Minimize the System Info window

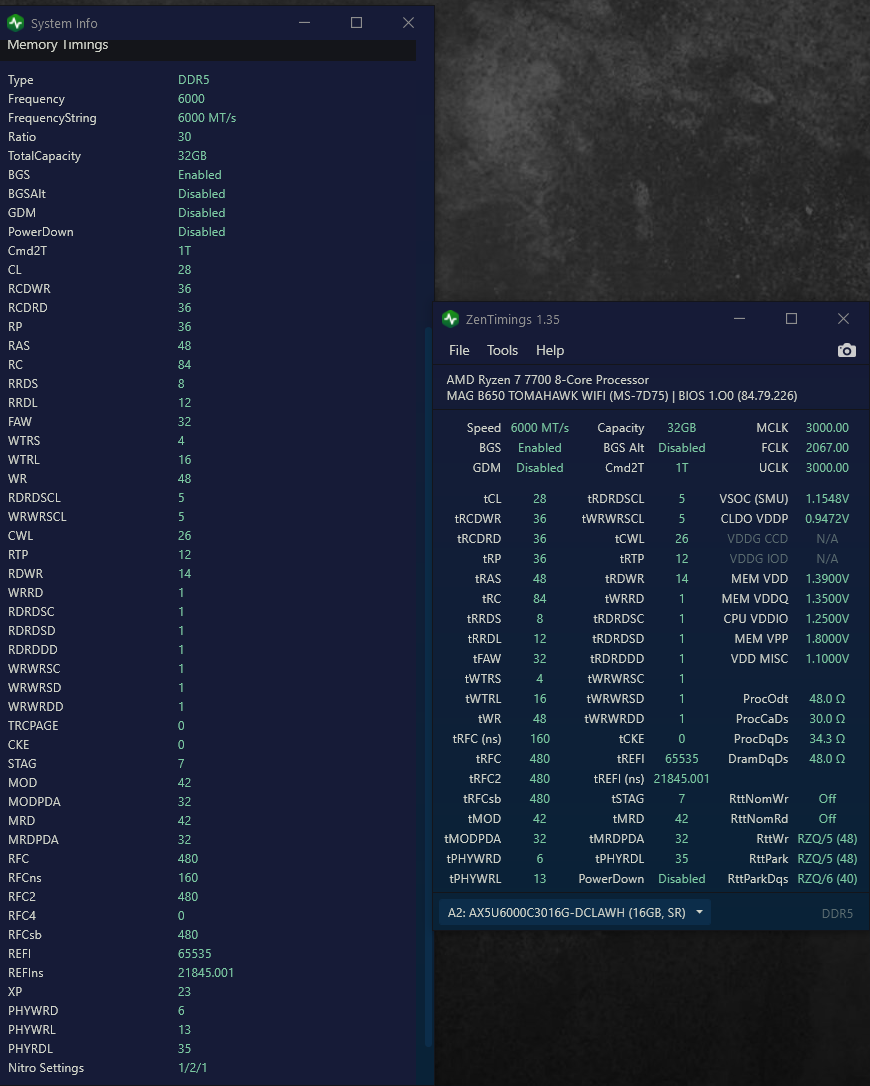click(x=304, y=23)
